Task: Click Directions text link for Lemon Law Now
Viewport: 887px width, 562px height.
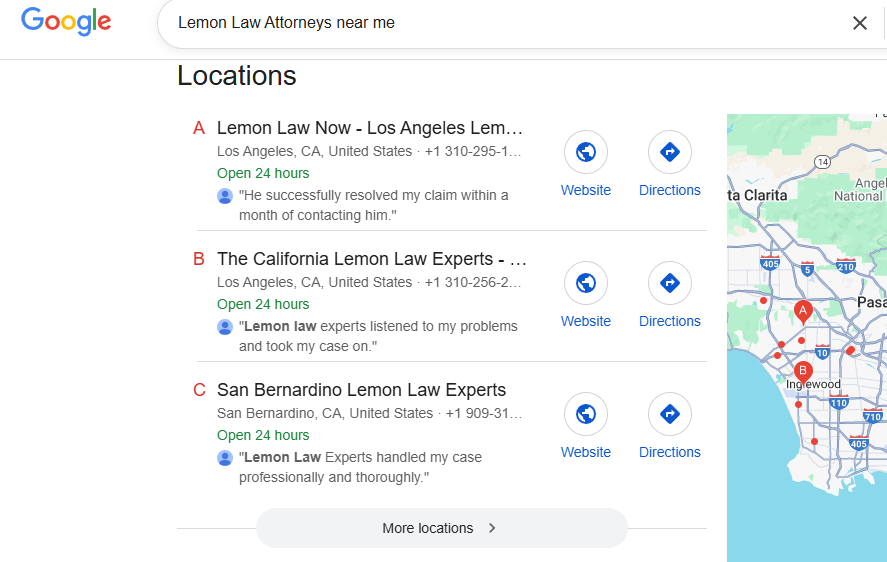Action: pyautogui.click(x=670, y=190)
